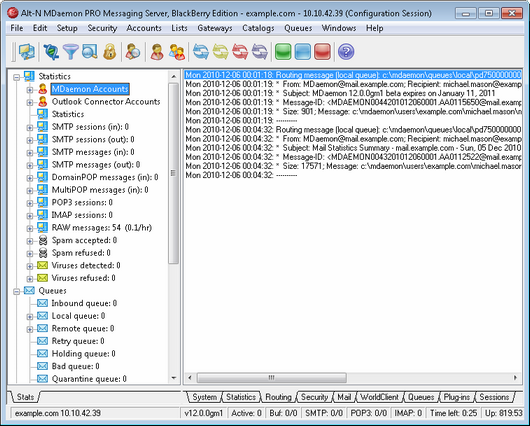Click the monitor icon in the toolbar
530x426 pixels.
(27, 52)
